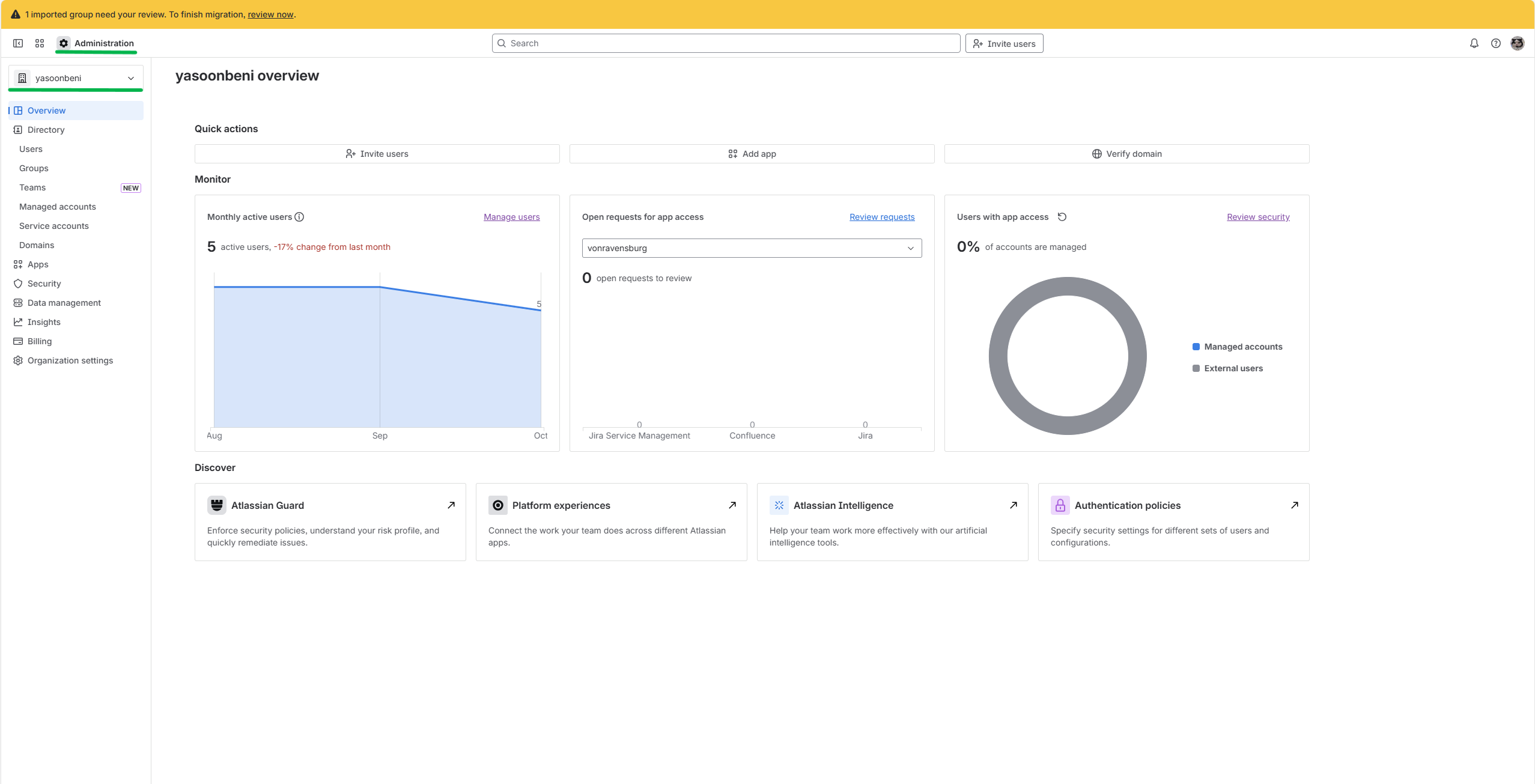Click info icon beside Monthly active users
This screenshot has height=784, width=1535.
299,217
